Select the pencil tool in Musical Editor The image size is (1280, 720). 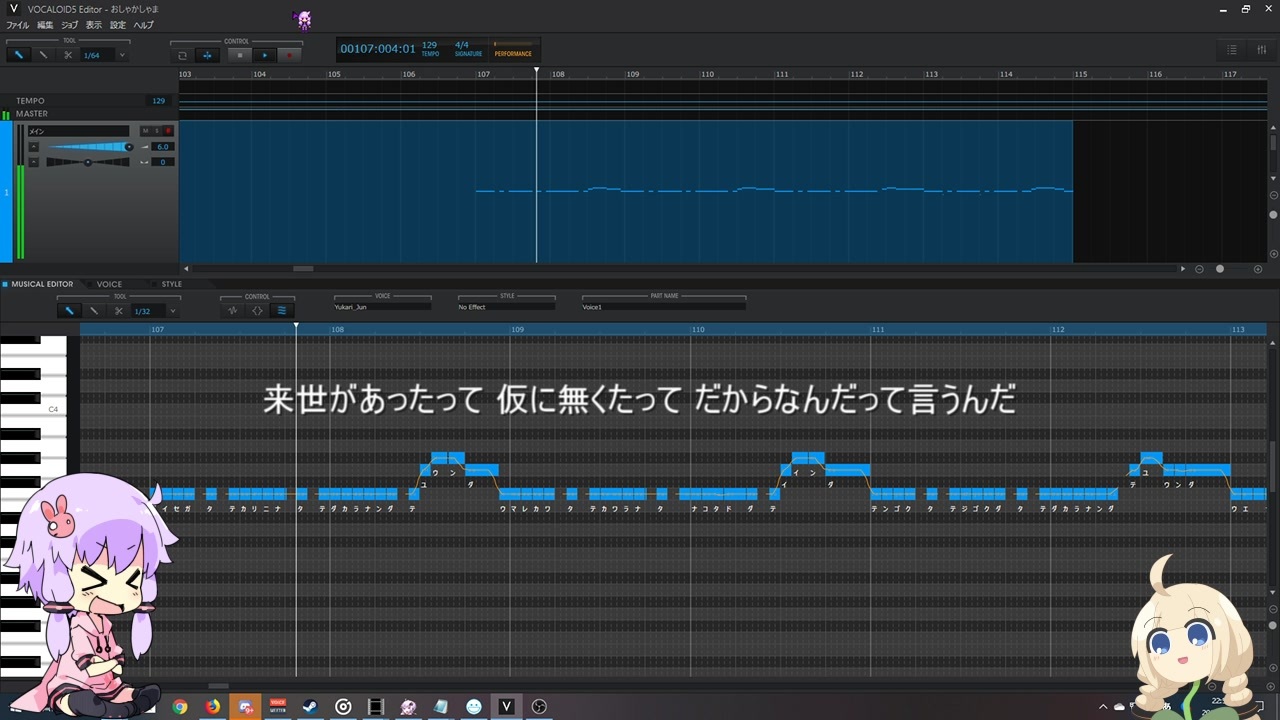pyautogui.click(x=69, y=311)
